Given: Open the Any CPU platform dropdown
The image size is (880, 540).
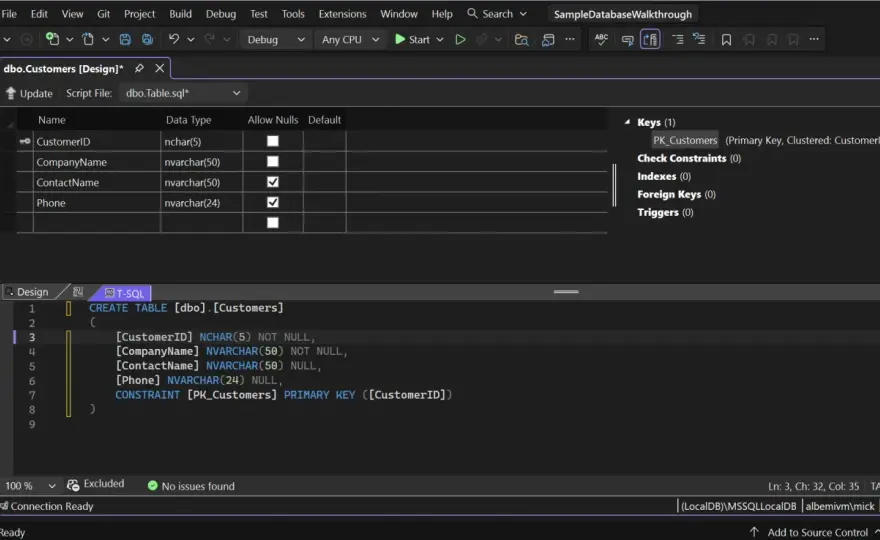Looking at the screenshot, I should 350,39.
